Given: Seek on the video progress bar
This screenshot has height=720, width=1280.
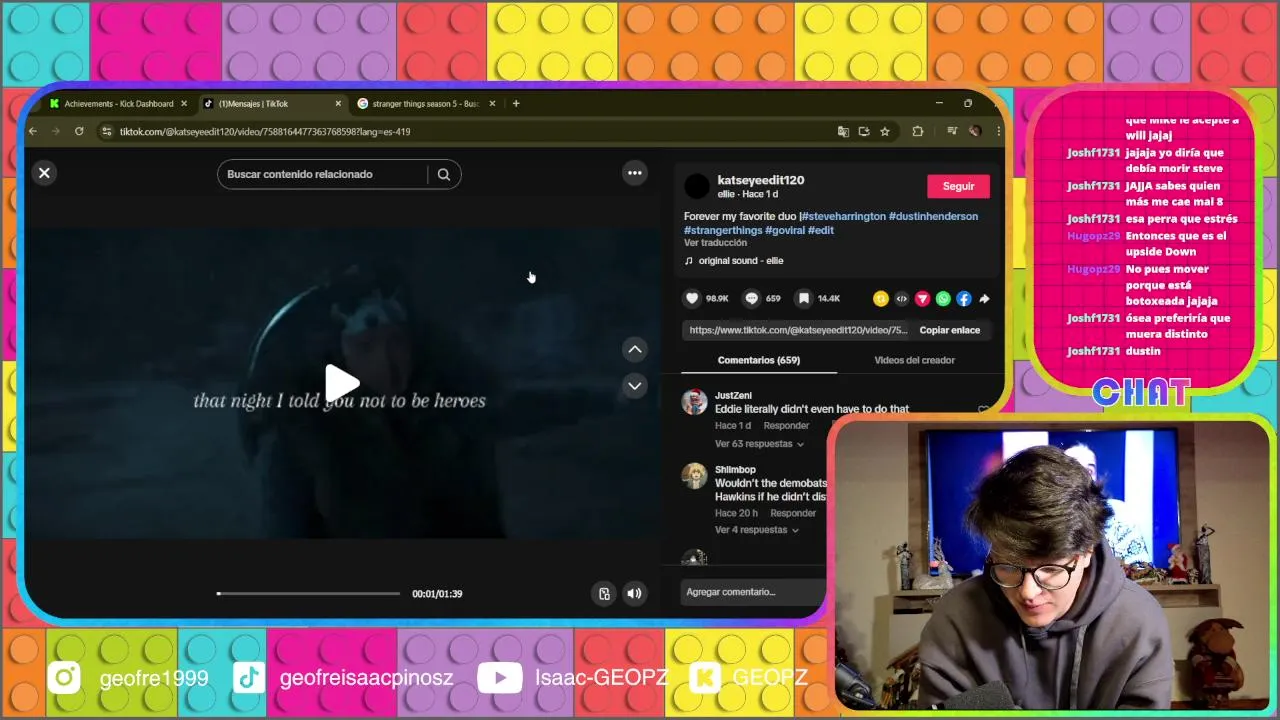Looking at the screenshot, I should (308, 593).
